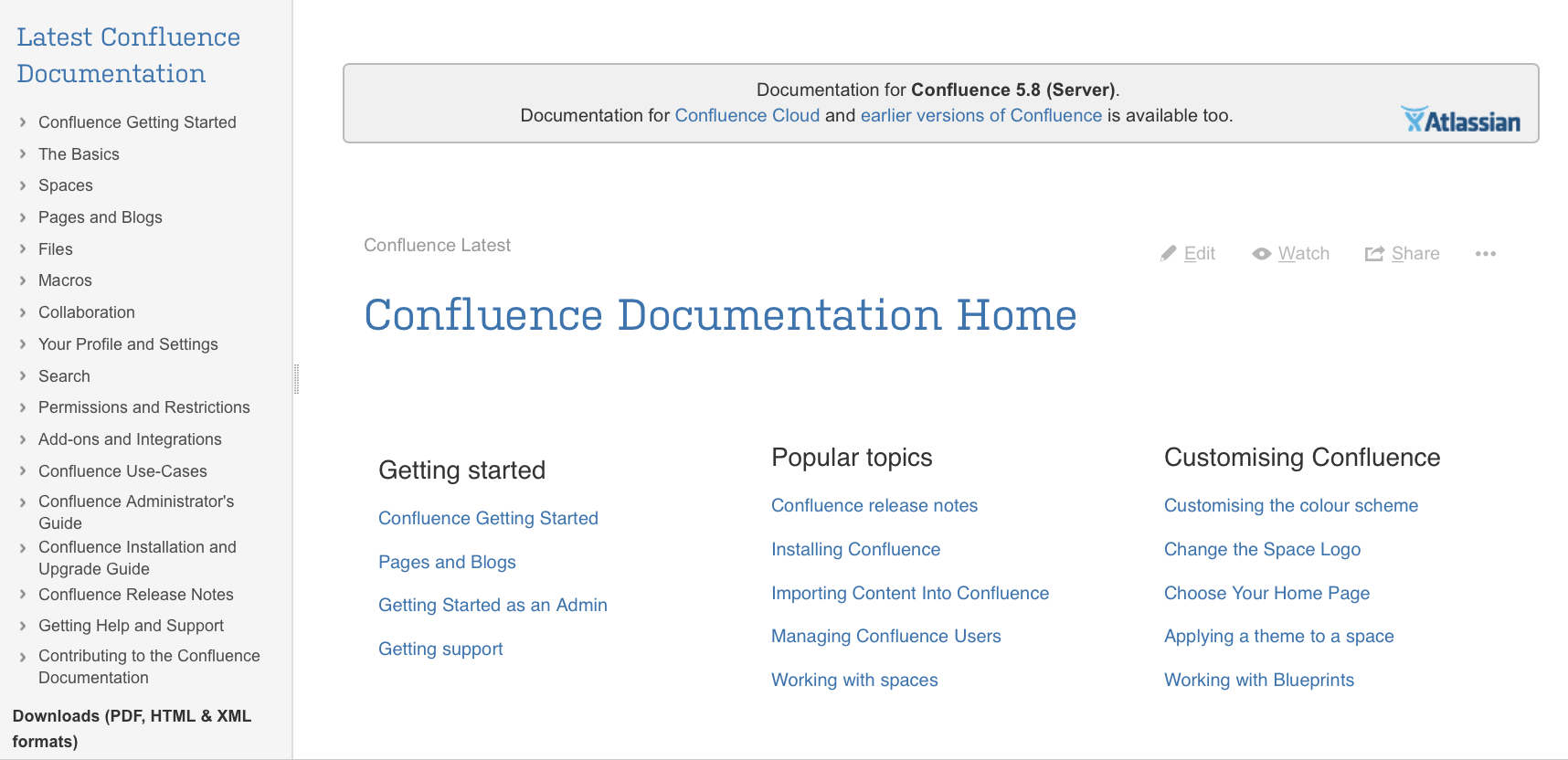The image size is (1568, 760).
Task: Expand the Macros sidebar chevron
Action: 23,280
